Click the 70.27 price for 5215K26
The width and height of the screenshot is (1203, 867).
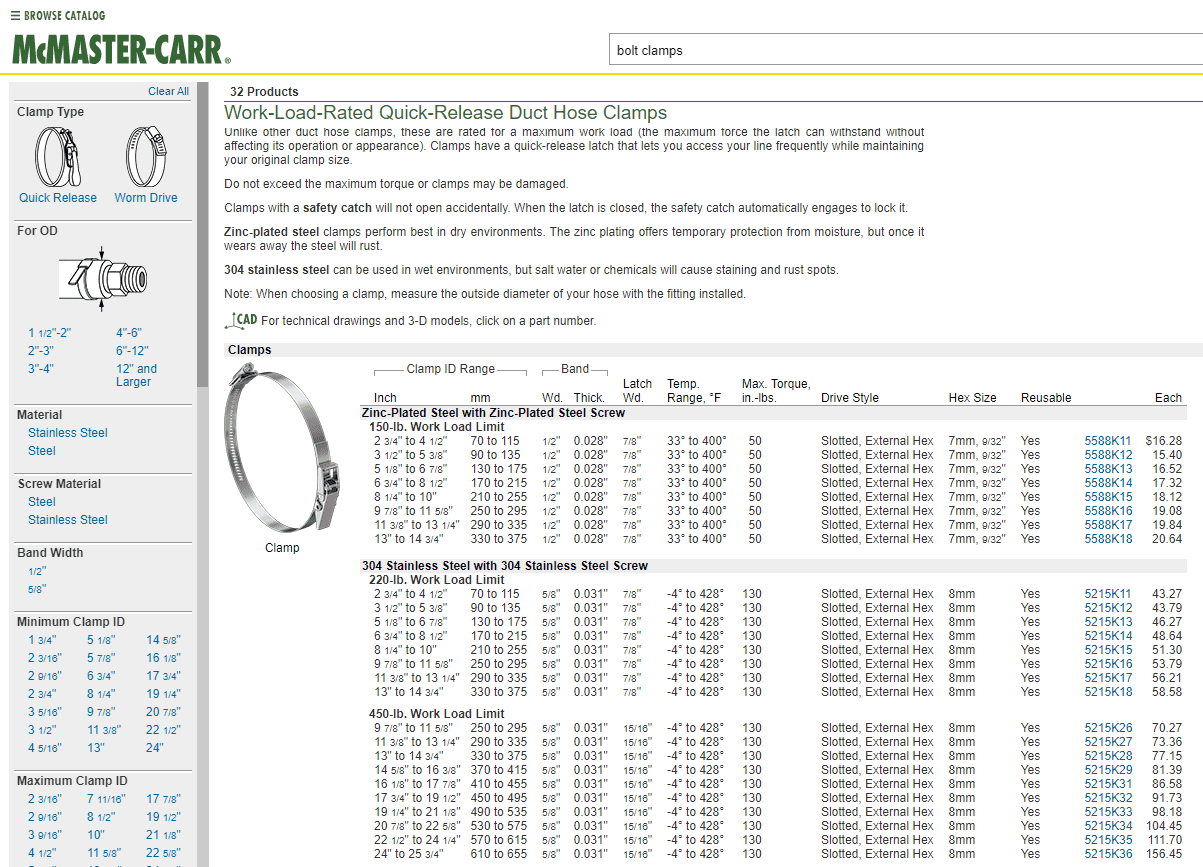point(1167,728)
